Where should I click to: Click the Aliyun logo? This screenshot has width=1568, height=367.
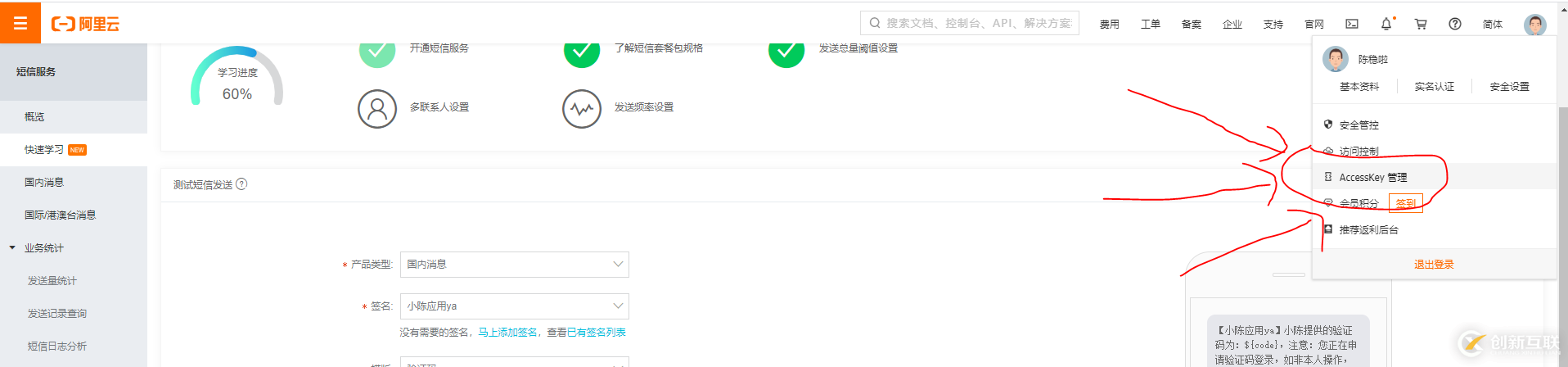(85, 24)
